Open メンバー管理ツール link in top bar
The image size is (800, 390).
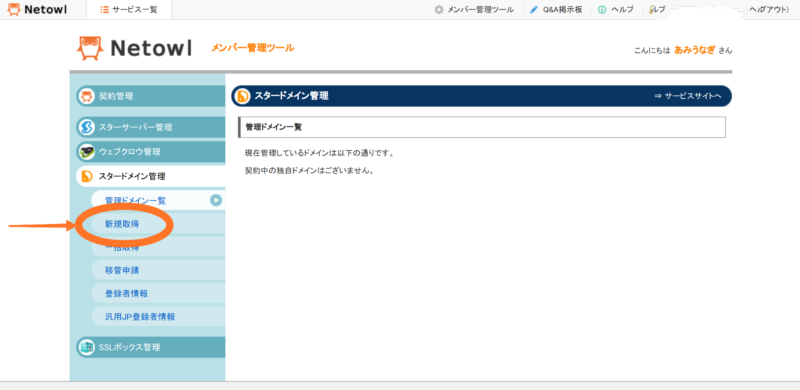click(480, 10)
